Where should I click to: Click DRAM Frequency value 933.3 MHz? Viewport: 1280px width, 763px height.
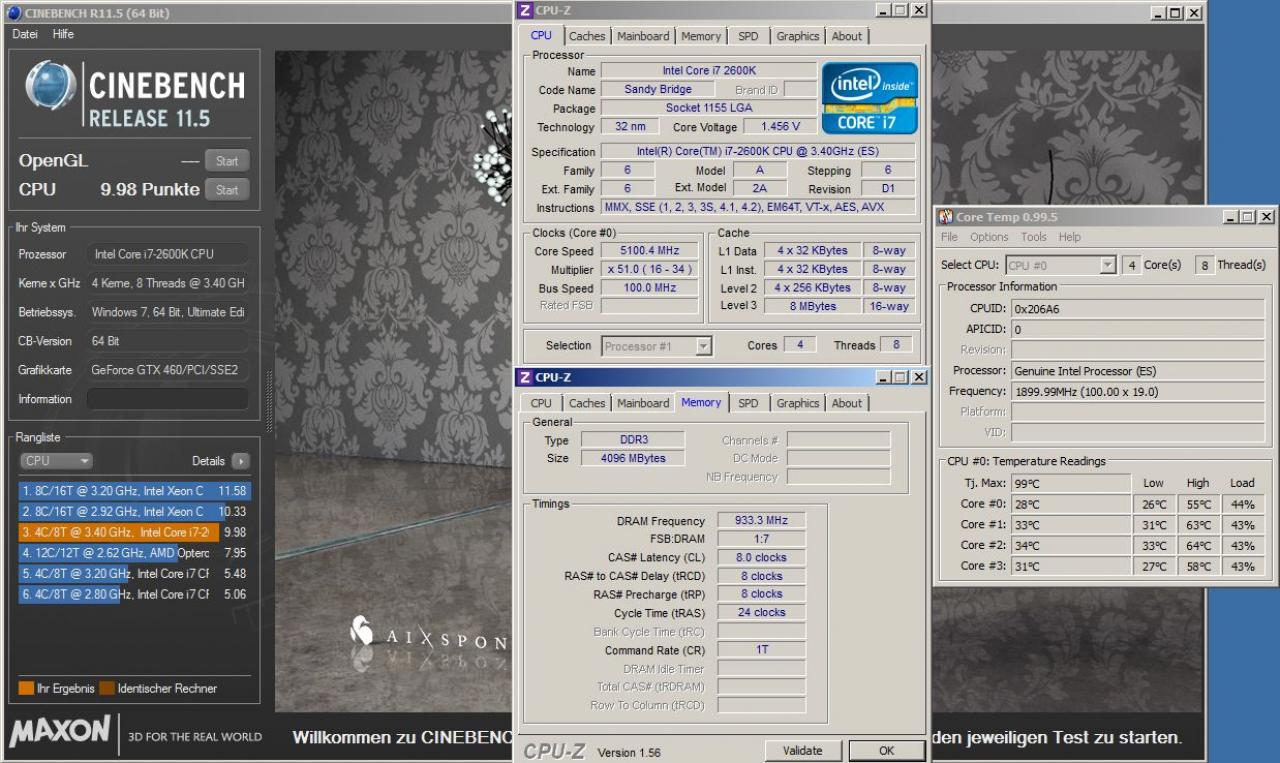(x=761, y=521)
